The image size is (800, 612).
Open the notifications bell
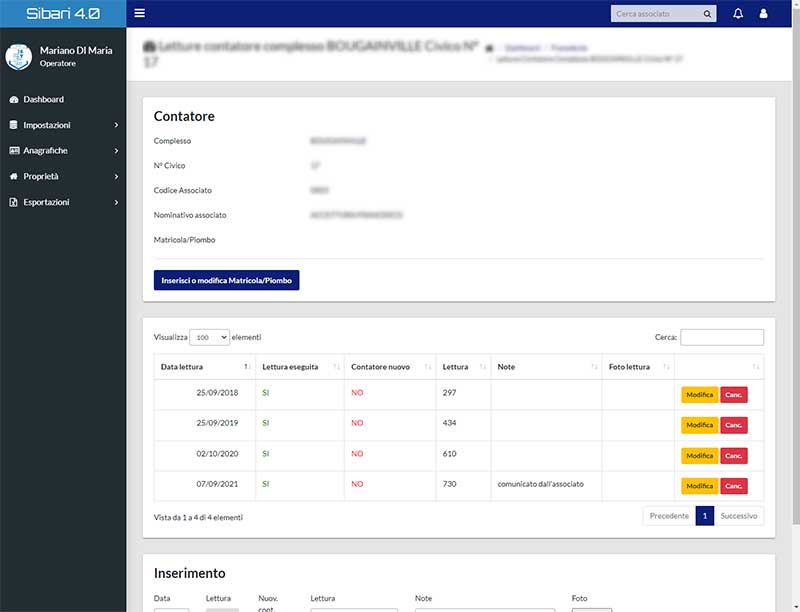click(x=738, y=14)
